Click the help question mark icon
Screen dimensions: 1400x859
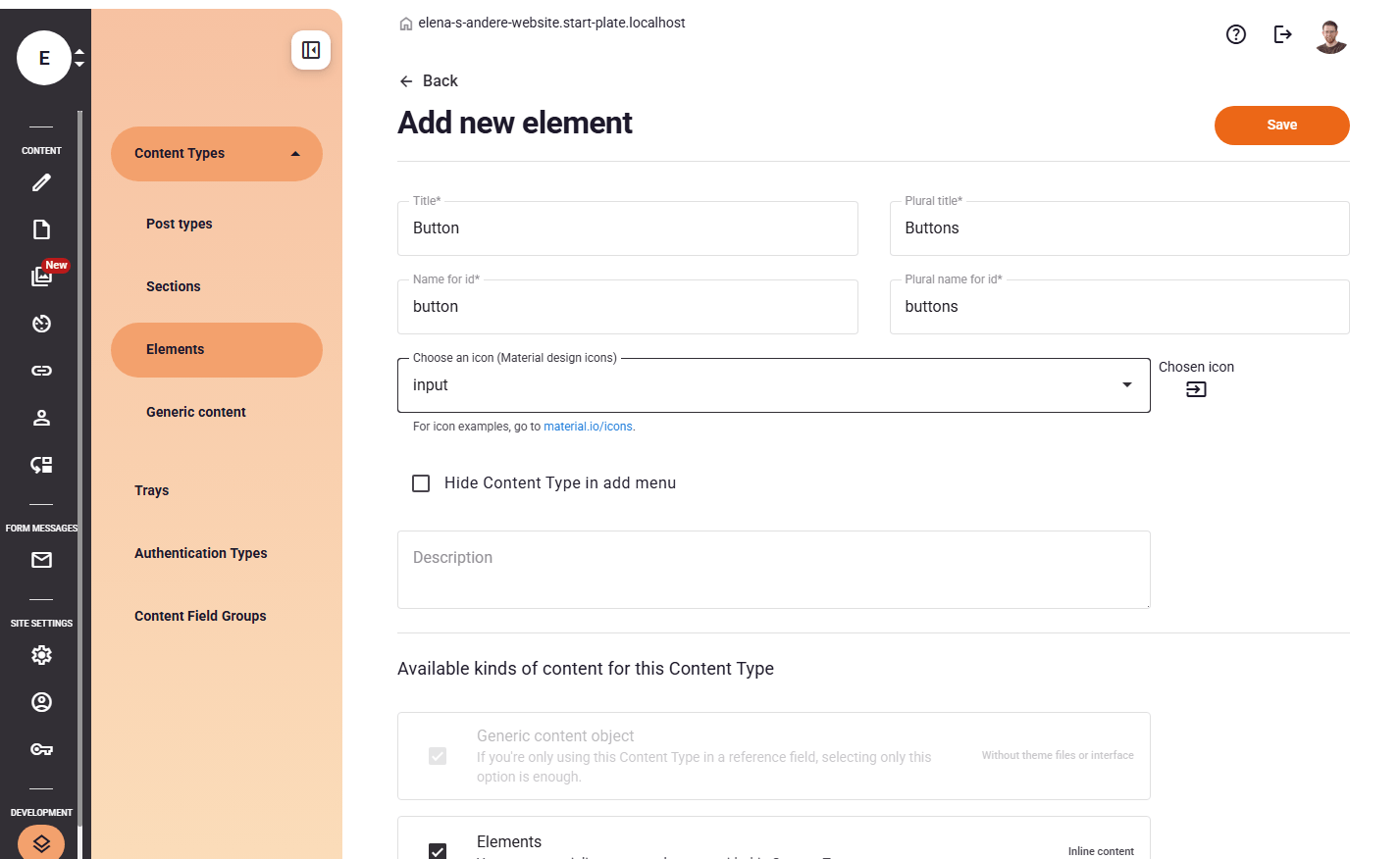(1236, 34)
